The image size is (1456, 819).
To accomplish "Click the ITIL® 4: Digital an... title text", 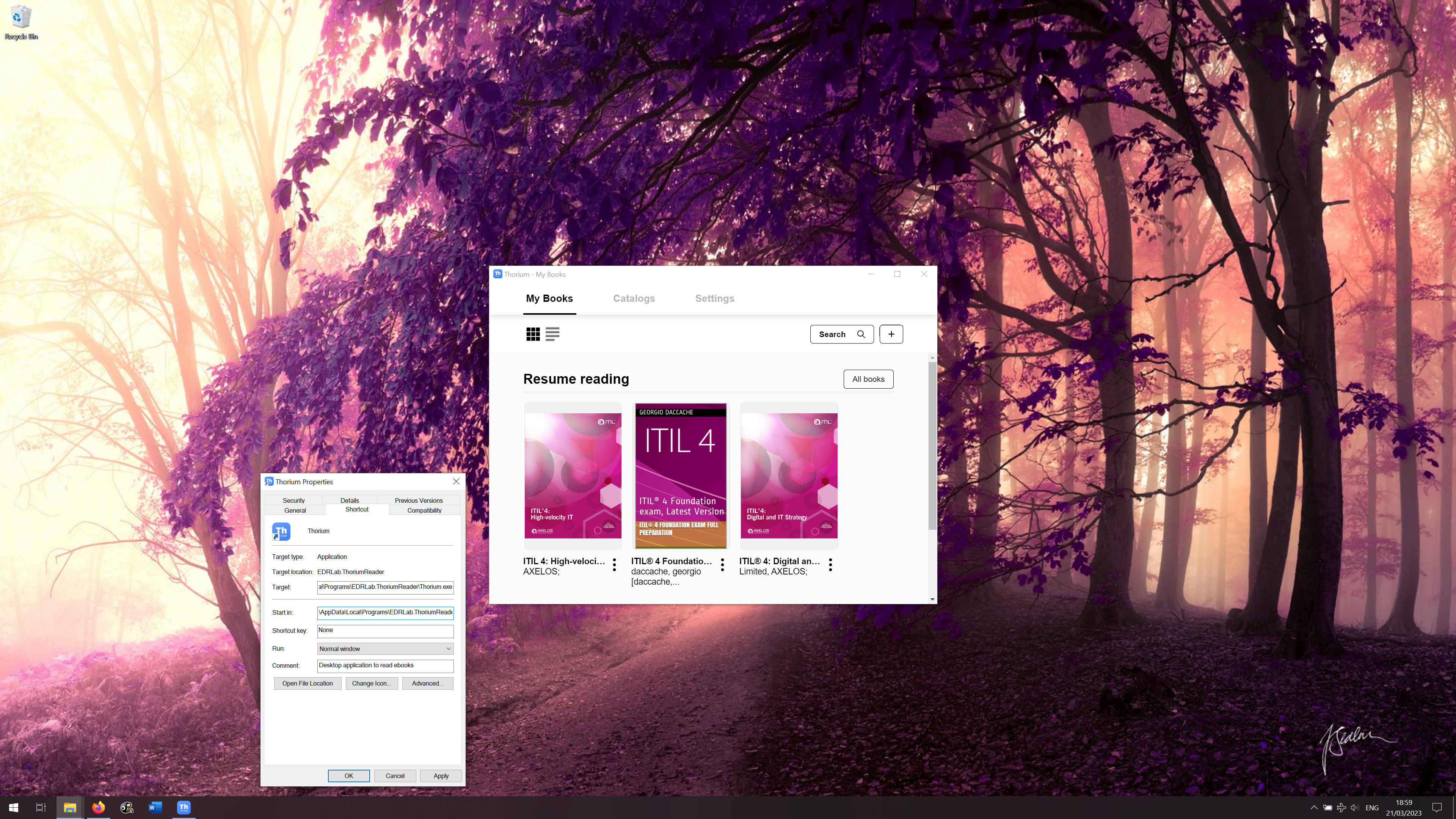I will (780, 561).
